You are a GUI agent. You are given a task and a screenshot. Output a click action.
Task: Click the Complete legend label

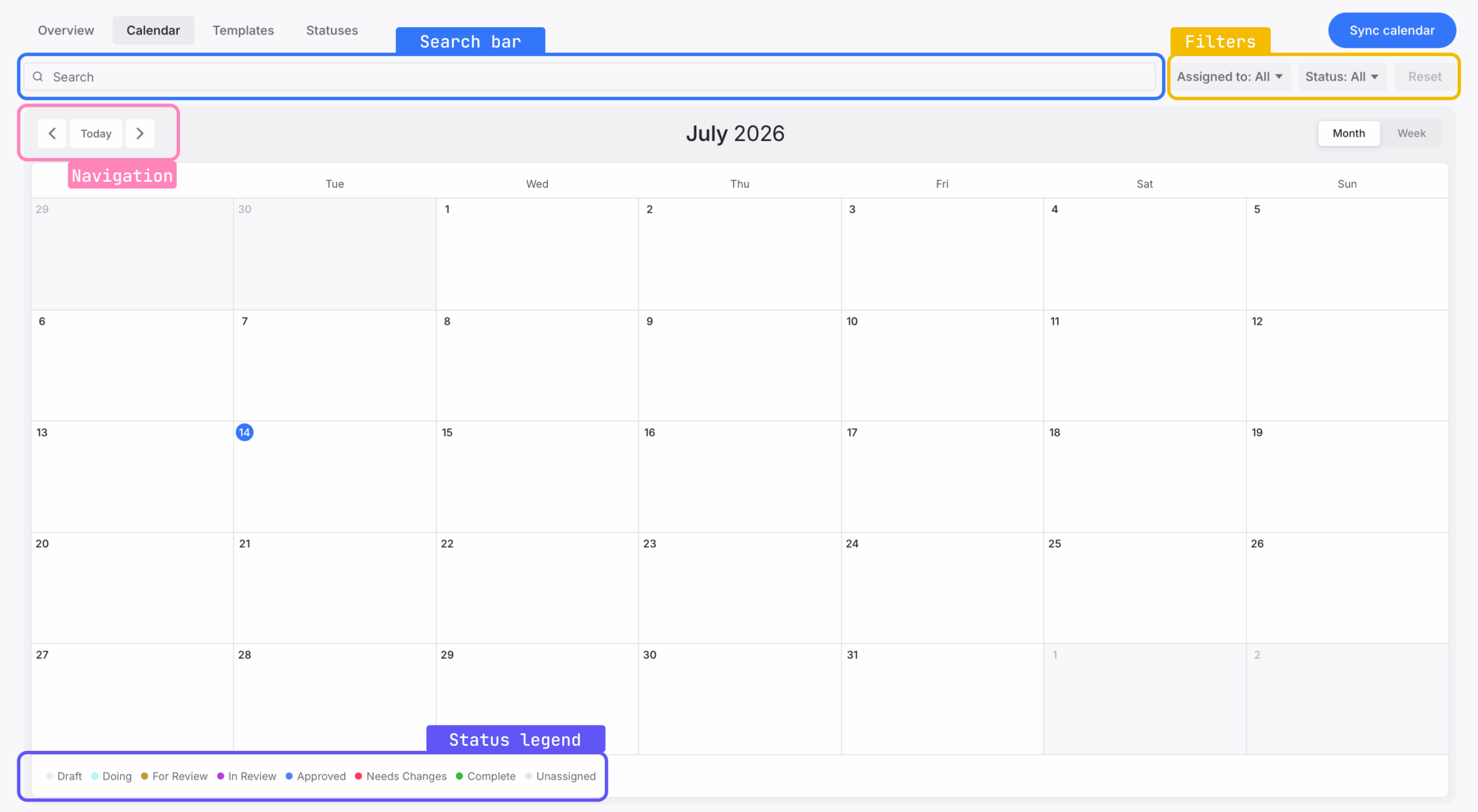(491, 776)
